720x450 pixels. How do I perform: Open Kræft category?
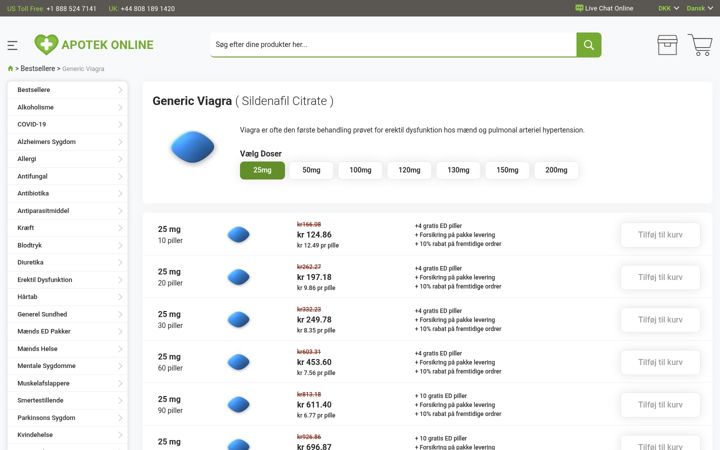[x=68, y=228]
